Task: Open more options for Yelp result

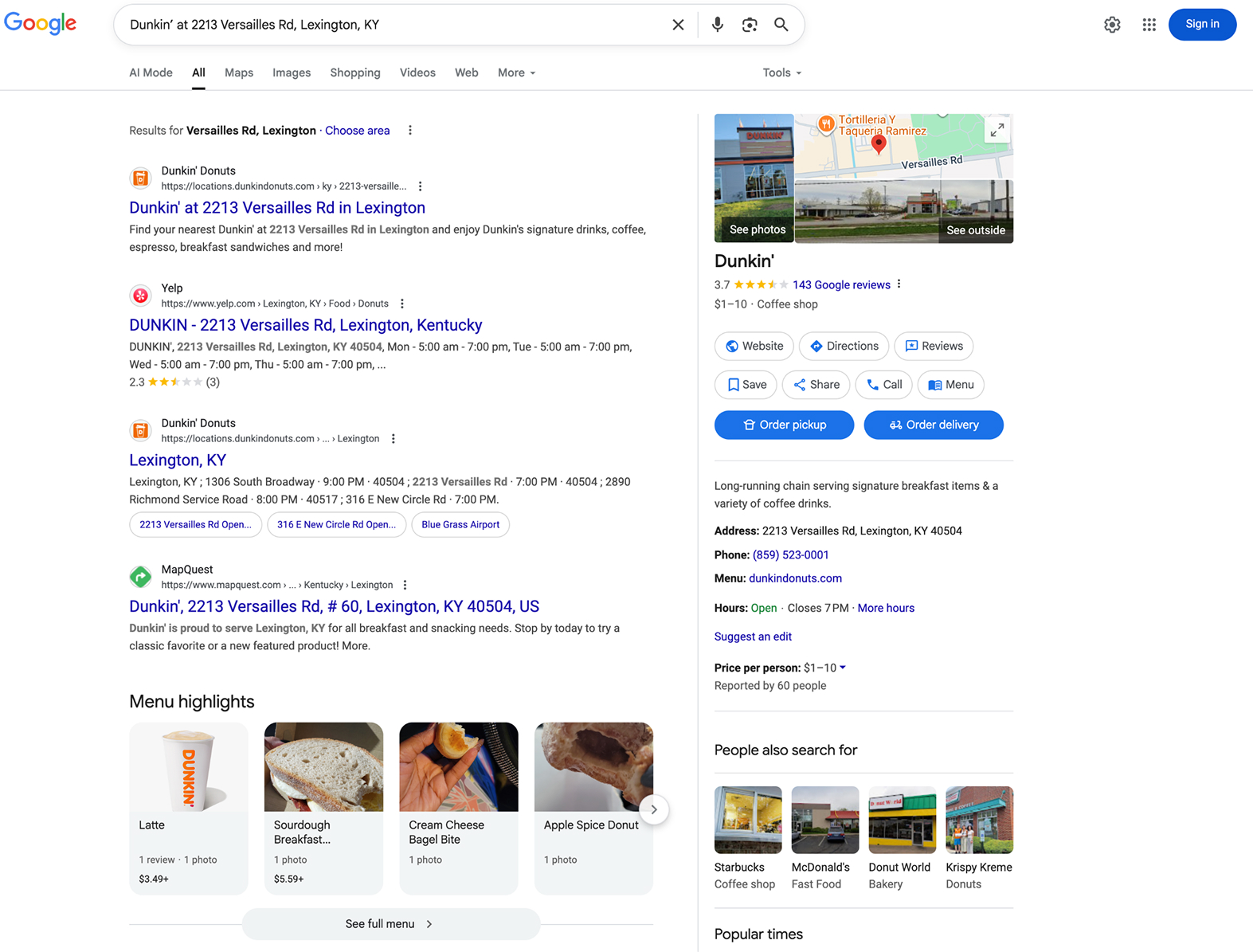Action: click(x=402, y=304)
